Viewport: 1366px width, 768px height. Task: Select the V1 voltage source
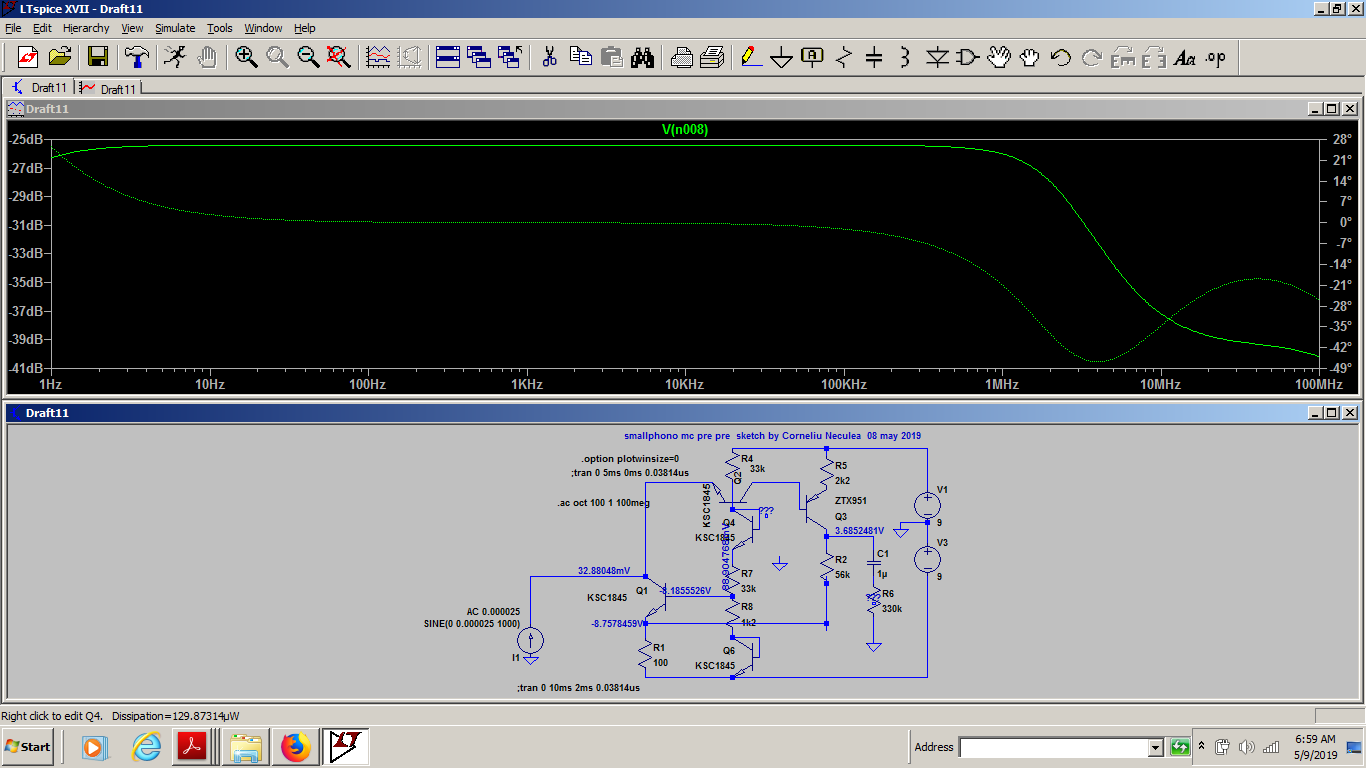928,505
